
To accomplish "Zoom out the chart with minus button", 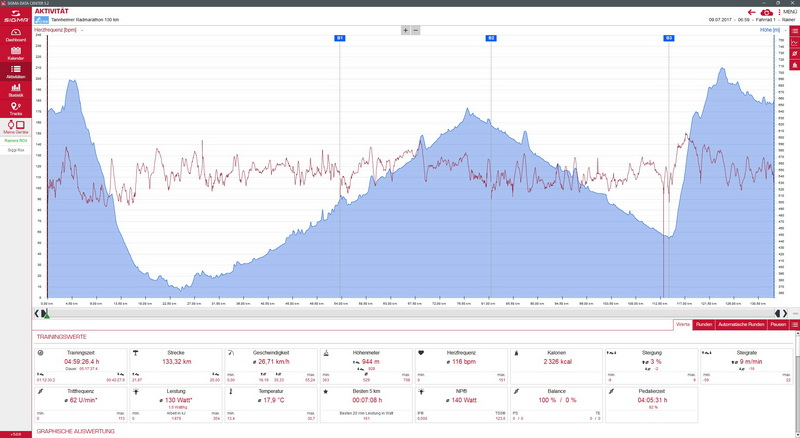I will [x=416, y=30].
